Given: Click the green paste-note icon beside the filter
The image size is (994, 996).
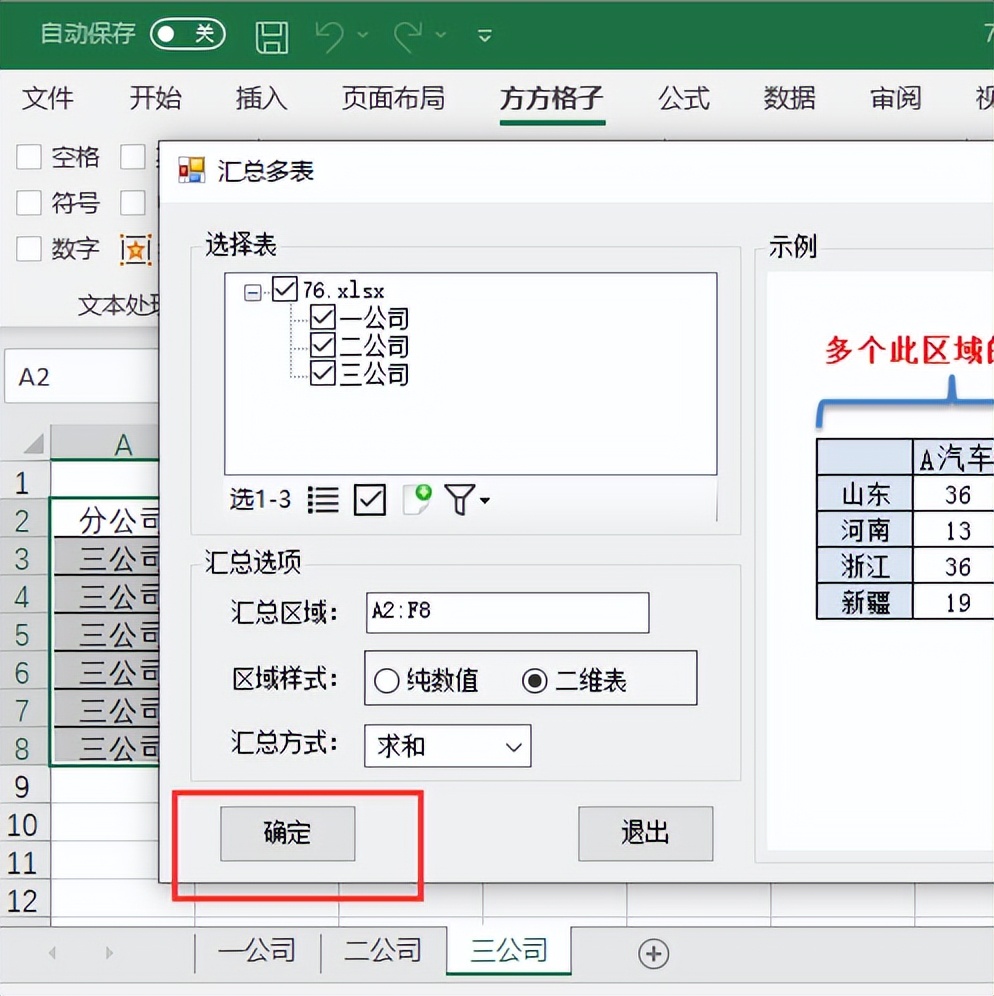Looking at the screenshot, I should pos(417,498).
